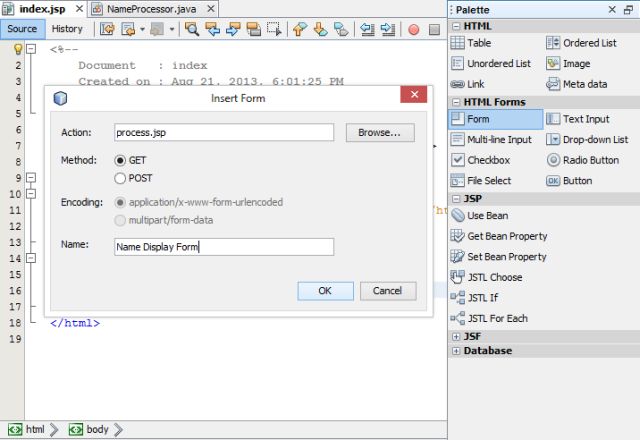Image resolution: width=640 pixels, height=440 pixels.
Task: Click Next Bookmark icon
Action: (320, 29)
